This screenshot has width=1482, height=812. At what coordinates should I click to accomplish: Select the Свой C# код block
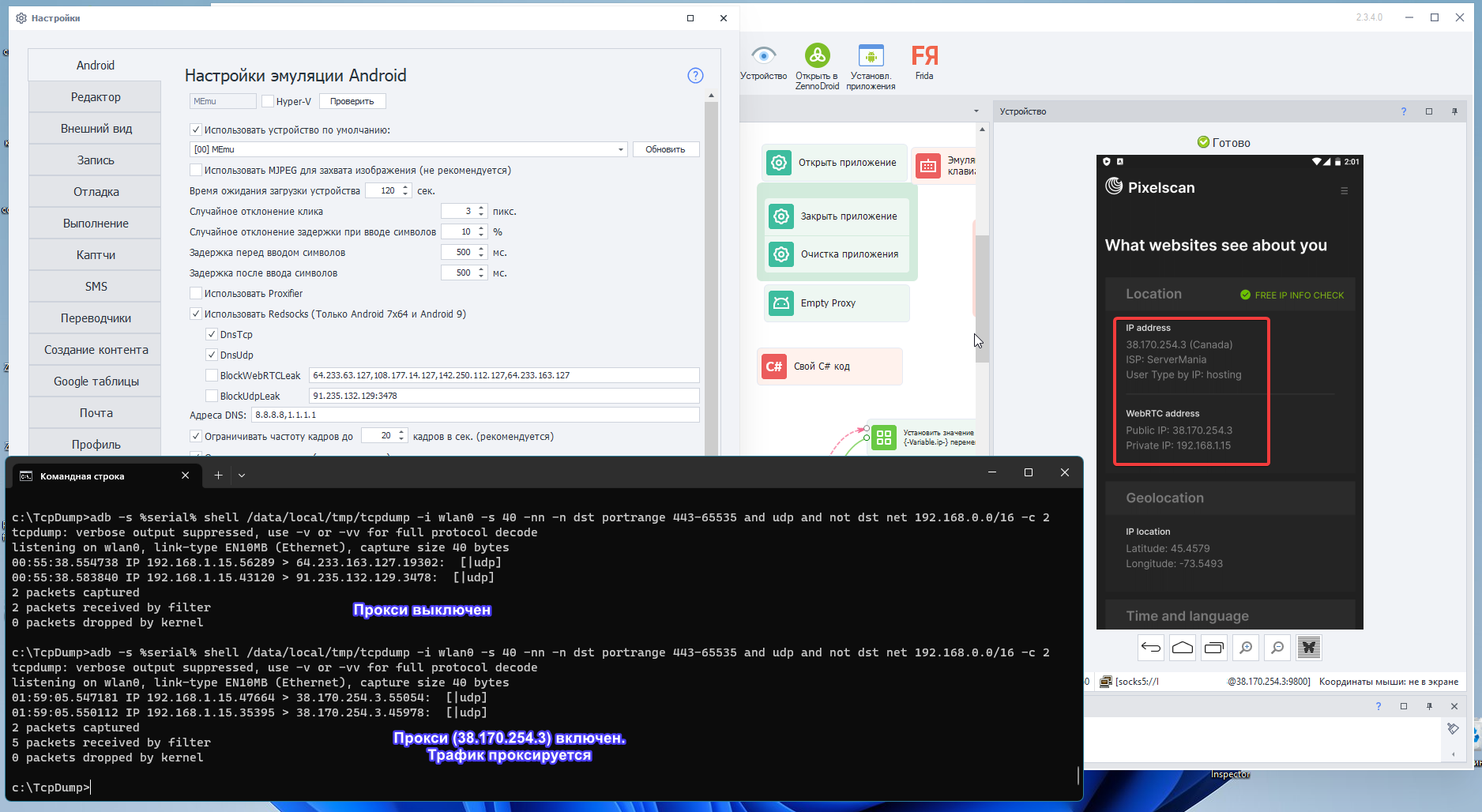click(829, 367)
